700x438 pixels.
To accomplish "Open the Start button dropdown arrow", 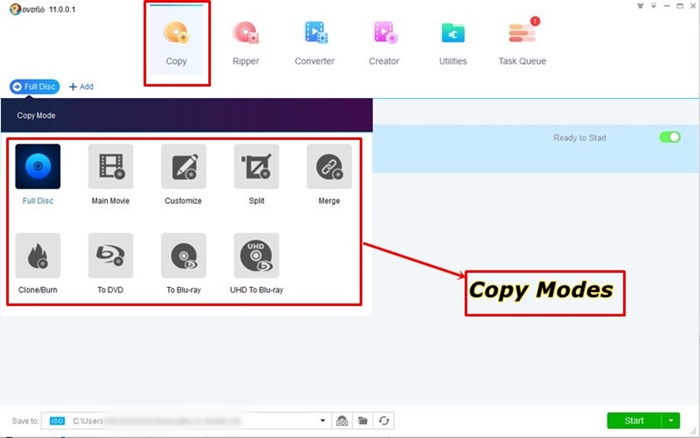I will [x=671, y=421].
